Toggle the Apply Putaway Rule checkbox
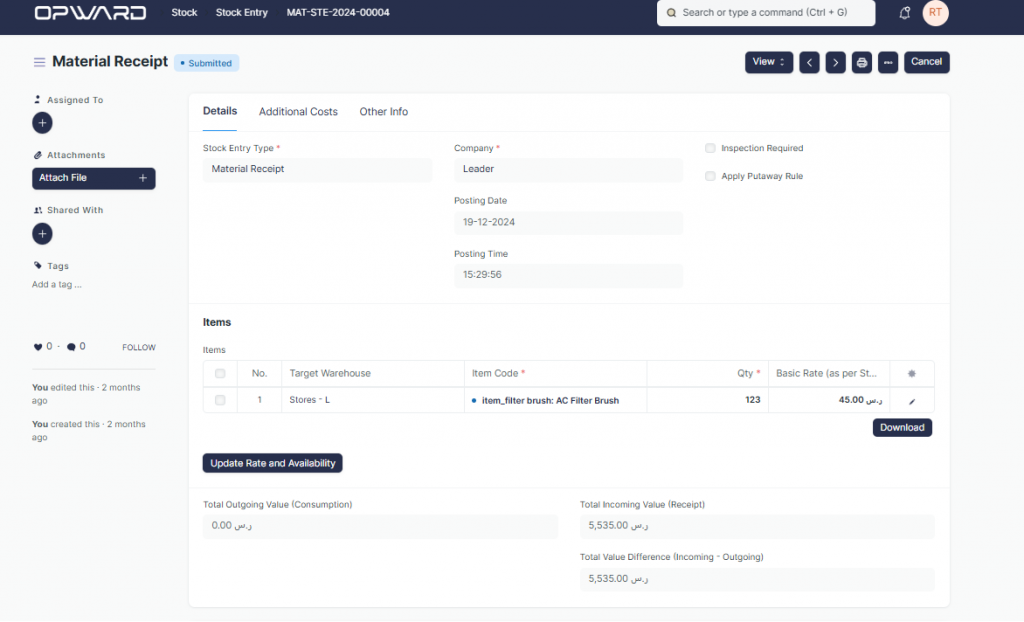 click(x=710, y=176)
